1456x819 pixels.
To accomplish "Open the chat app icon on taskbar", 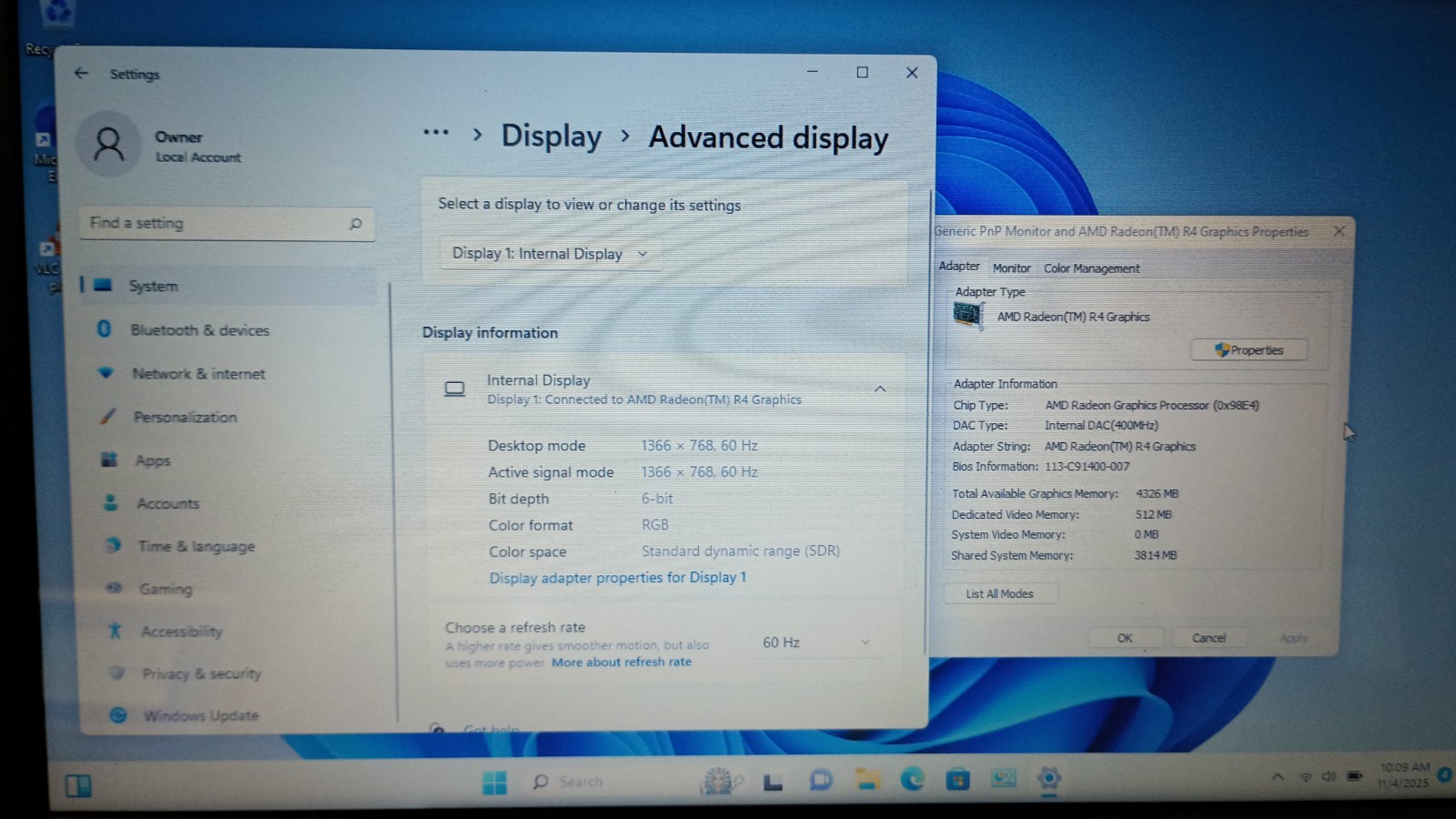I will (821, 781).
